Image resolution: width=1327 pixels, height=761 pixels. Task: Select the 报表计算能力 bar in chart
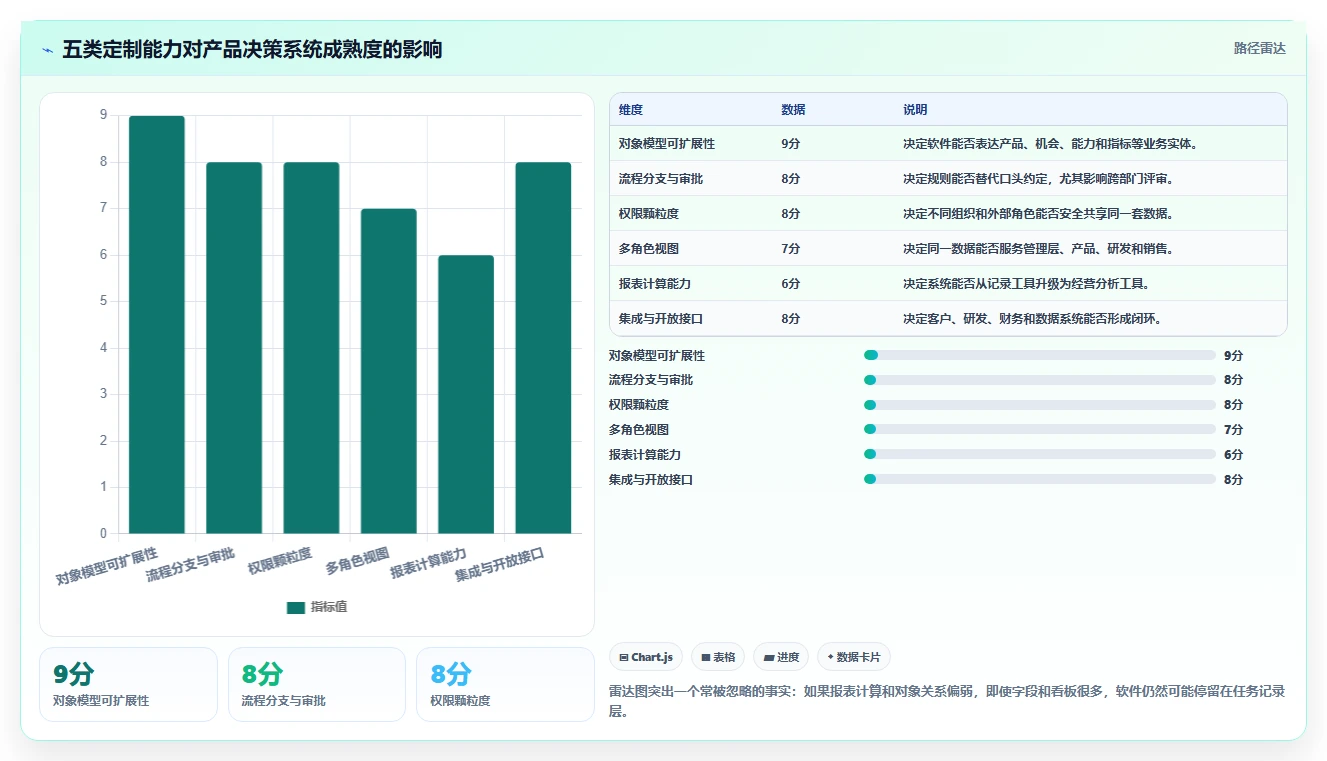(466, 394)
